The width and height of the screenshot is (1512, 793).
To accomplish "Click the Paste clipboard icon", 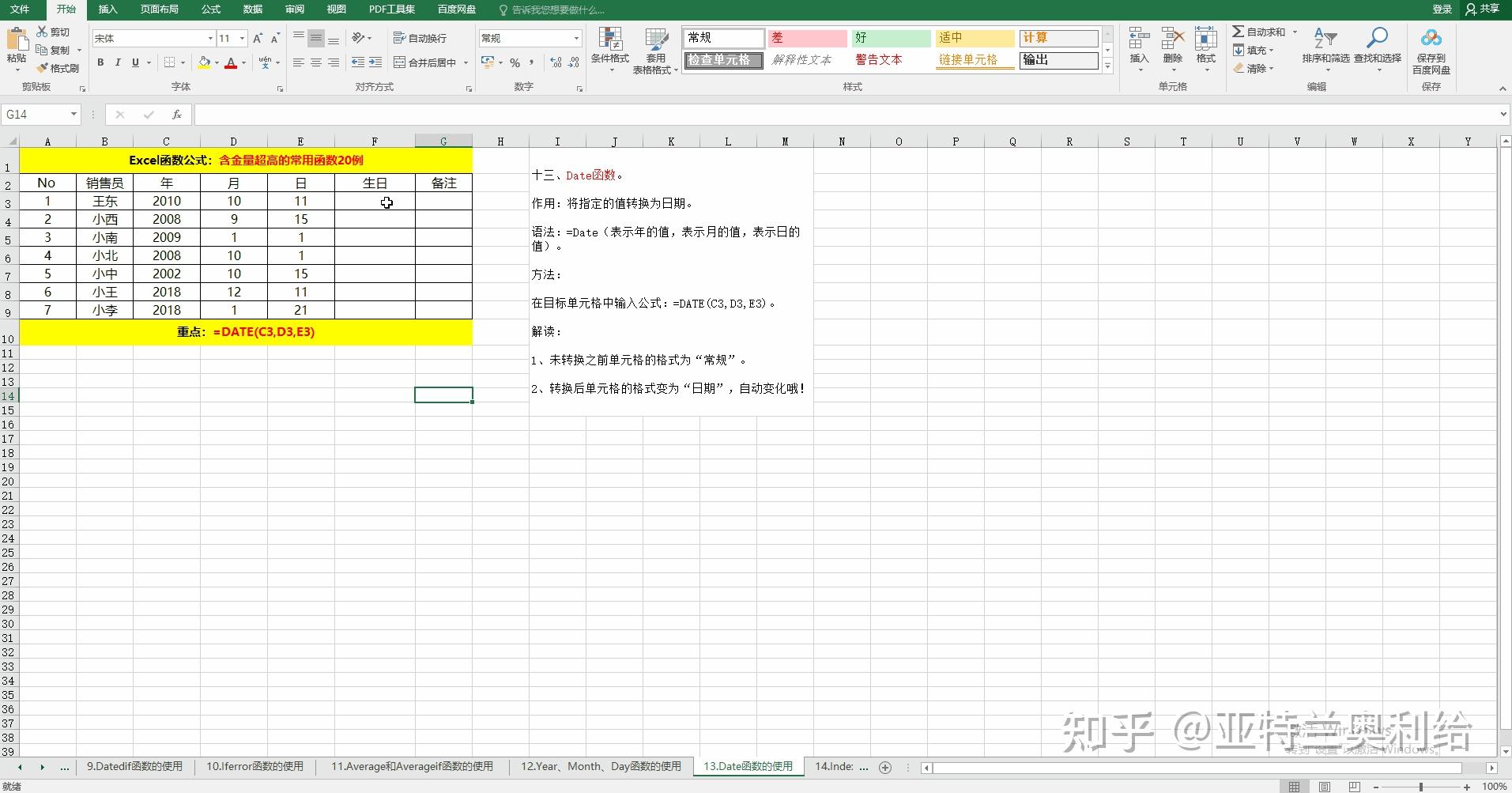I will point(17,39).
